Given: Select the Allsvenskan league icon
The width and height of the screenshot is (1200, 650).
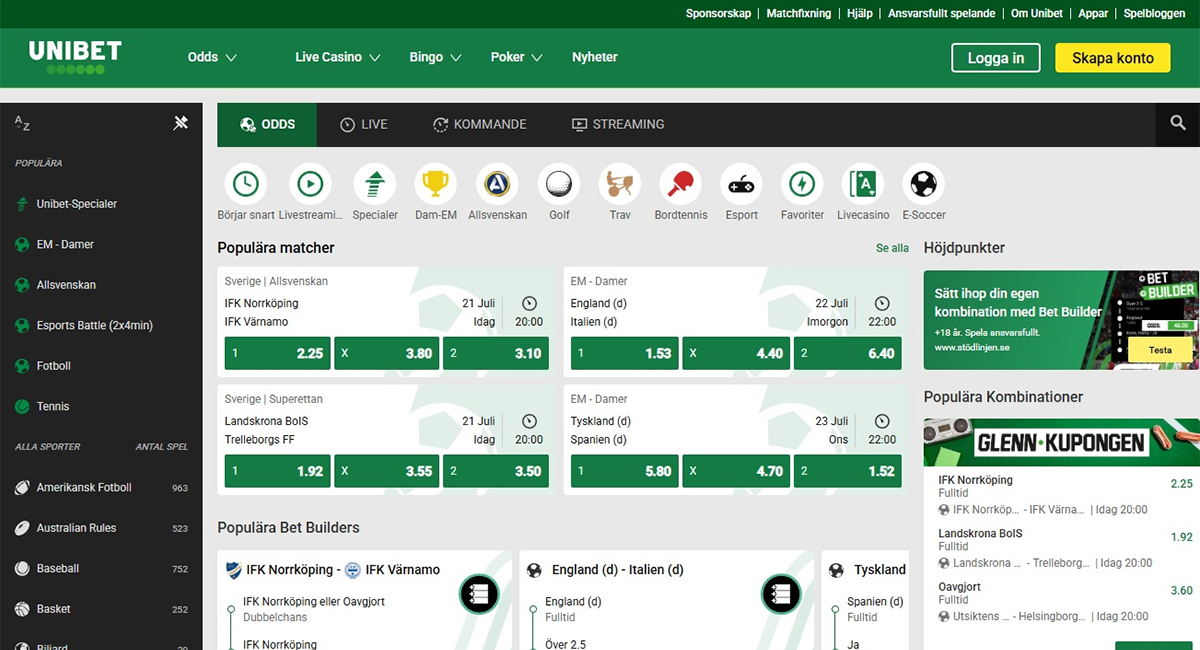Looking at the screenshot, I should click(497, 184).
